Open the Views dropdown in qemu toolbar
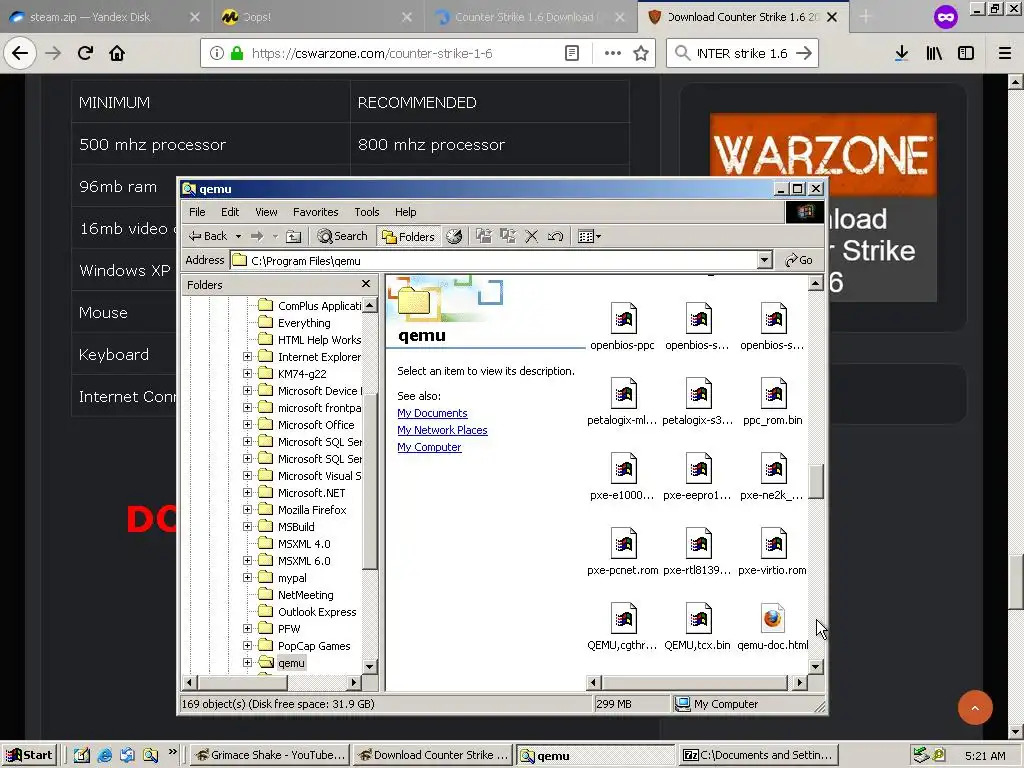The width and height of the screenshot is (1024, 768). [589, 236]
